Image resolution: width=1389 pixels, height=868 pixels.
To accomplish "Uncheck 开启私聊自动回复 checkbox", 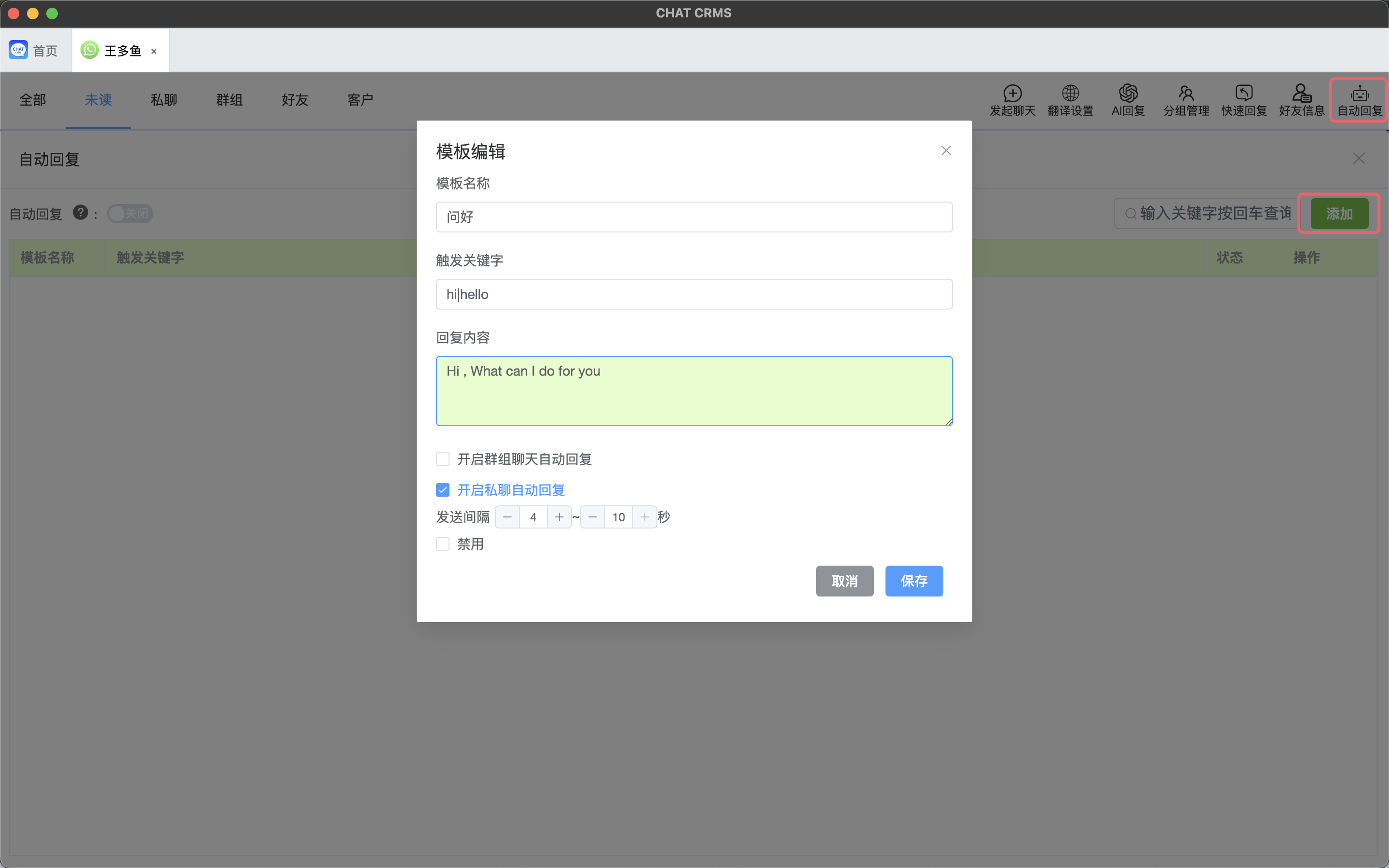I will 443,489.
